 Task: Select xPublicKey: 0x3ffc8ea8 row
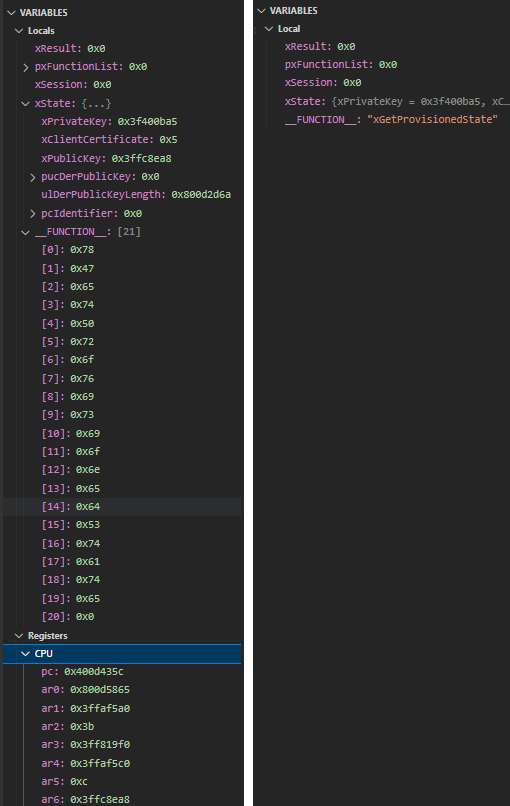(106, 158)
